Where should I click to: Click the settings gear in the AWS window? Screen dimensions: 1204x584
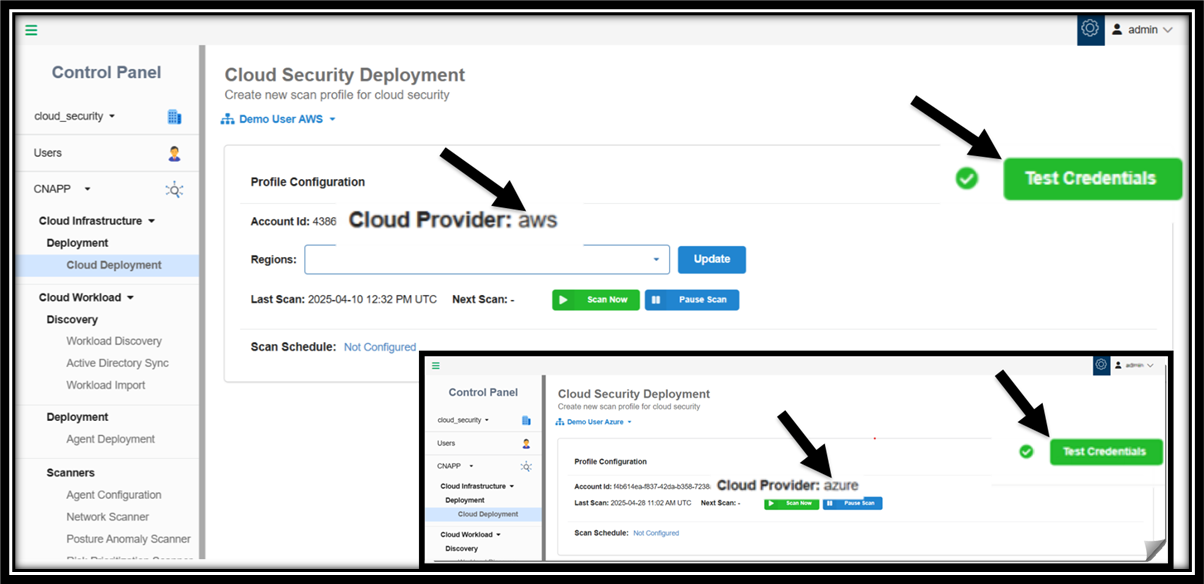click(x=1090, y=30)
